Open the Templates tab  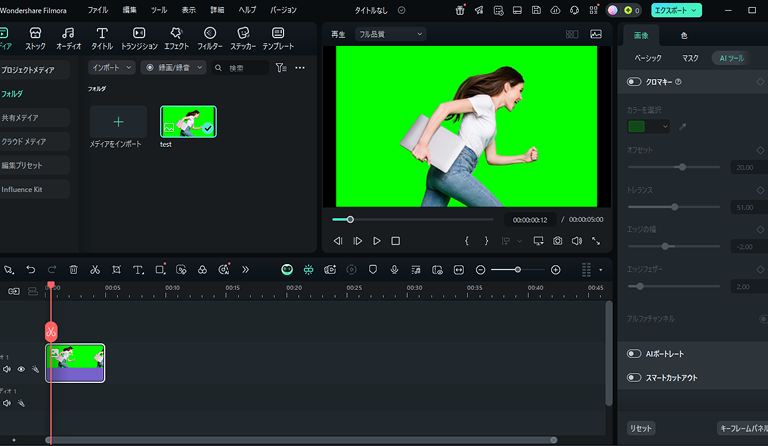(x=278, y=39)
